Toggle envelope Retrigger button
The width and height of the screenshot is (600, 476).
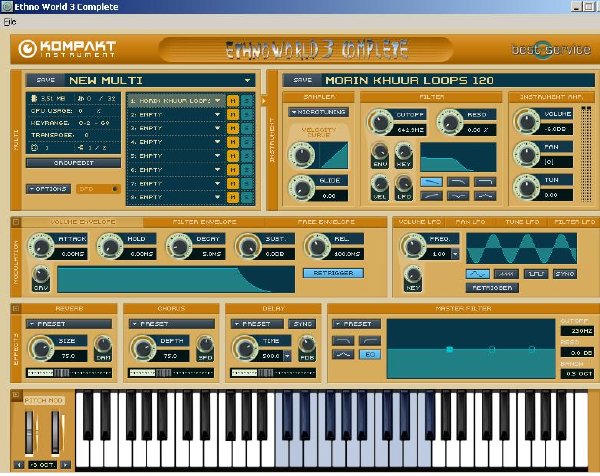pyautogui.click(x=333, y=273)
